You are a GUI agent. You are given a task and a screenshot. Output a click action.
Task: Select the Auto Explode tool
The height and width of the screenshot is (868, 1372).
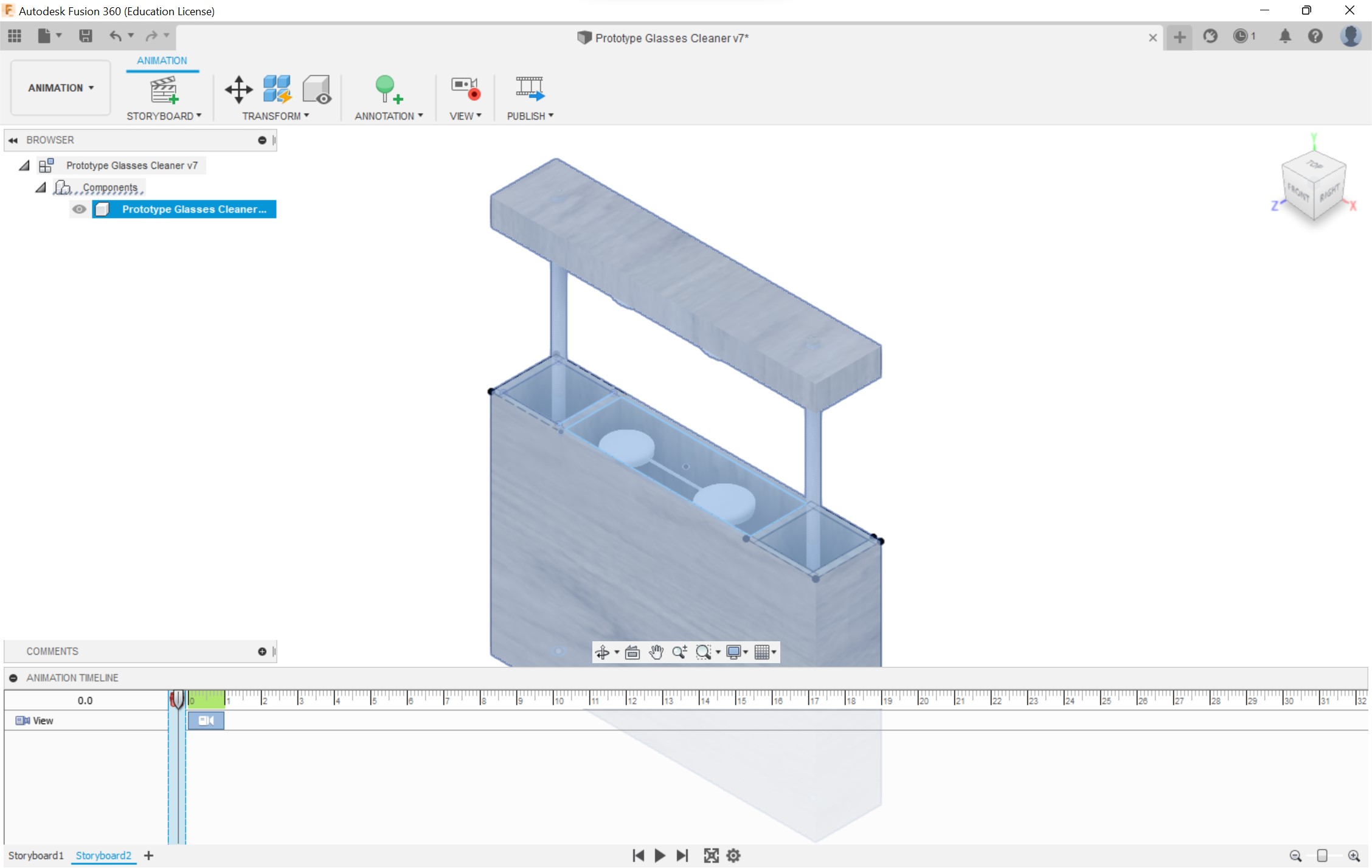pos(277,89)
